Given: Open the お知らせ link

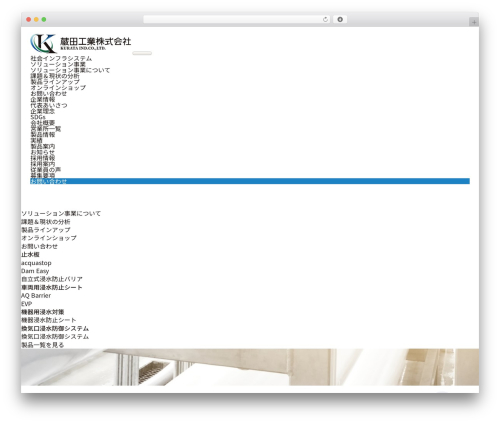Looking at the screenshot, I should [x=42, y=152].
